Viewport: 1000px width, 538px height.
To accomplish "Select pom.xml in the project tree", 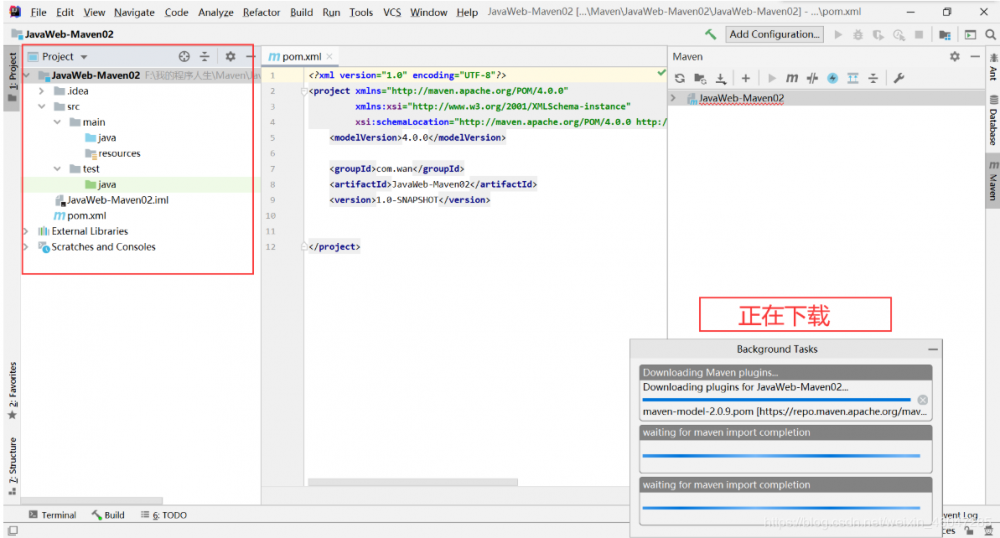I will coord(86,215).
